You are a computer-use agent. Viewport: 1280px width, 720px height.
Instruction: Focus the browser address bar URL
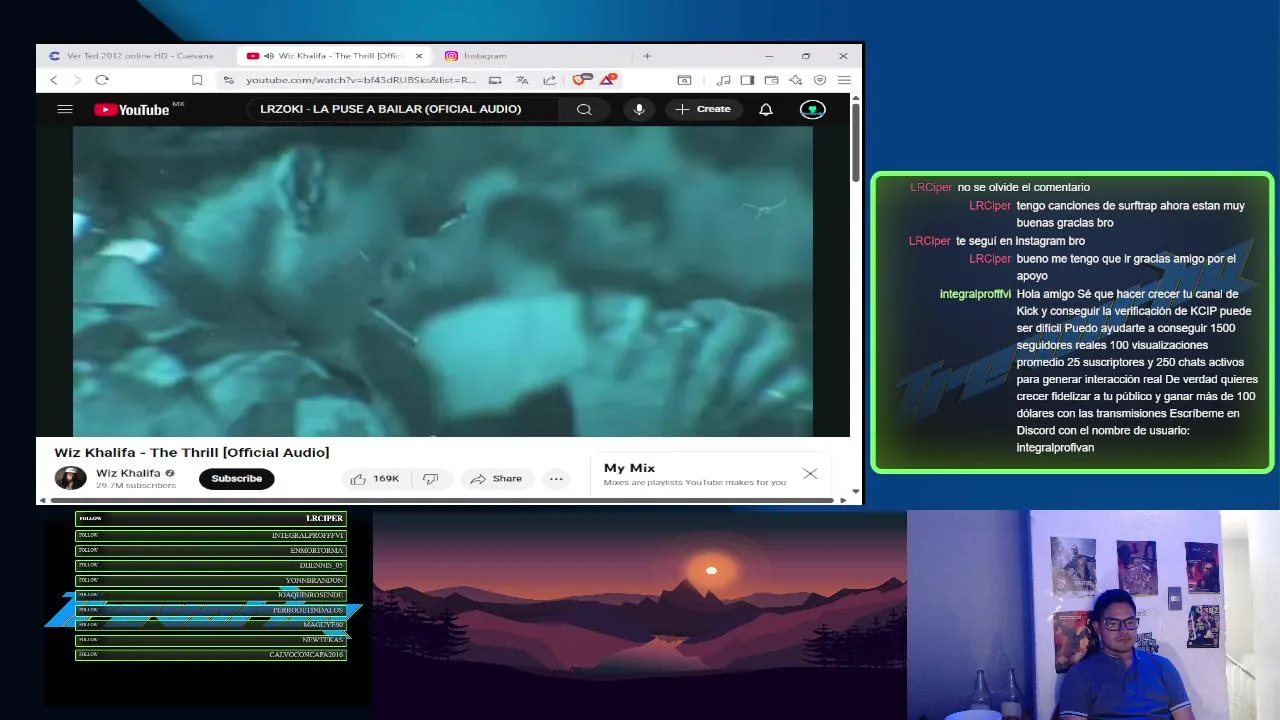(x=361, y=80)
